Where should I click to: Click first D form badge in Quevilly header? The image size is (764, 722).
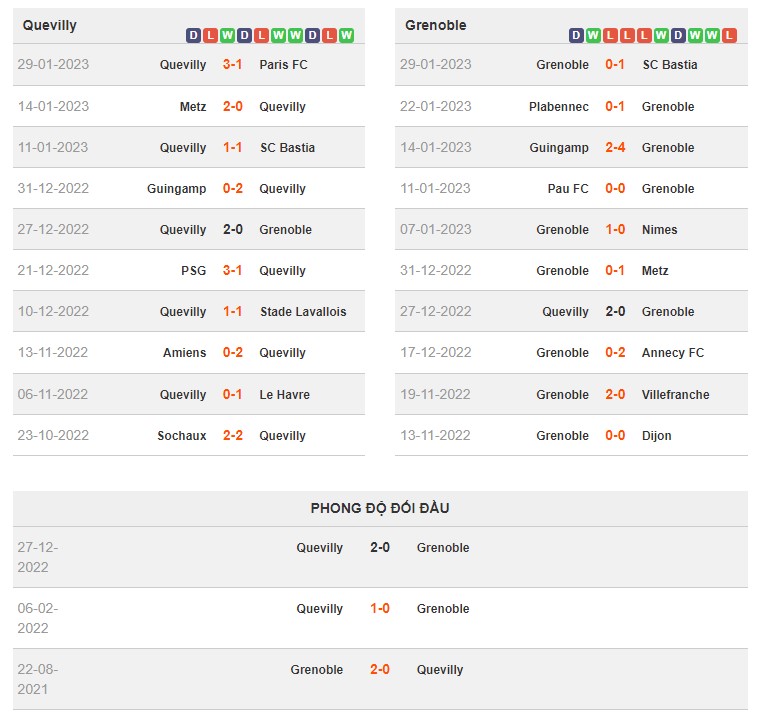[x=193, y=35]
